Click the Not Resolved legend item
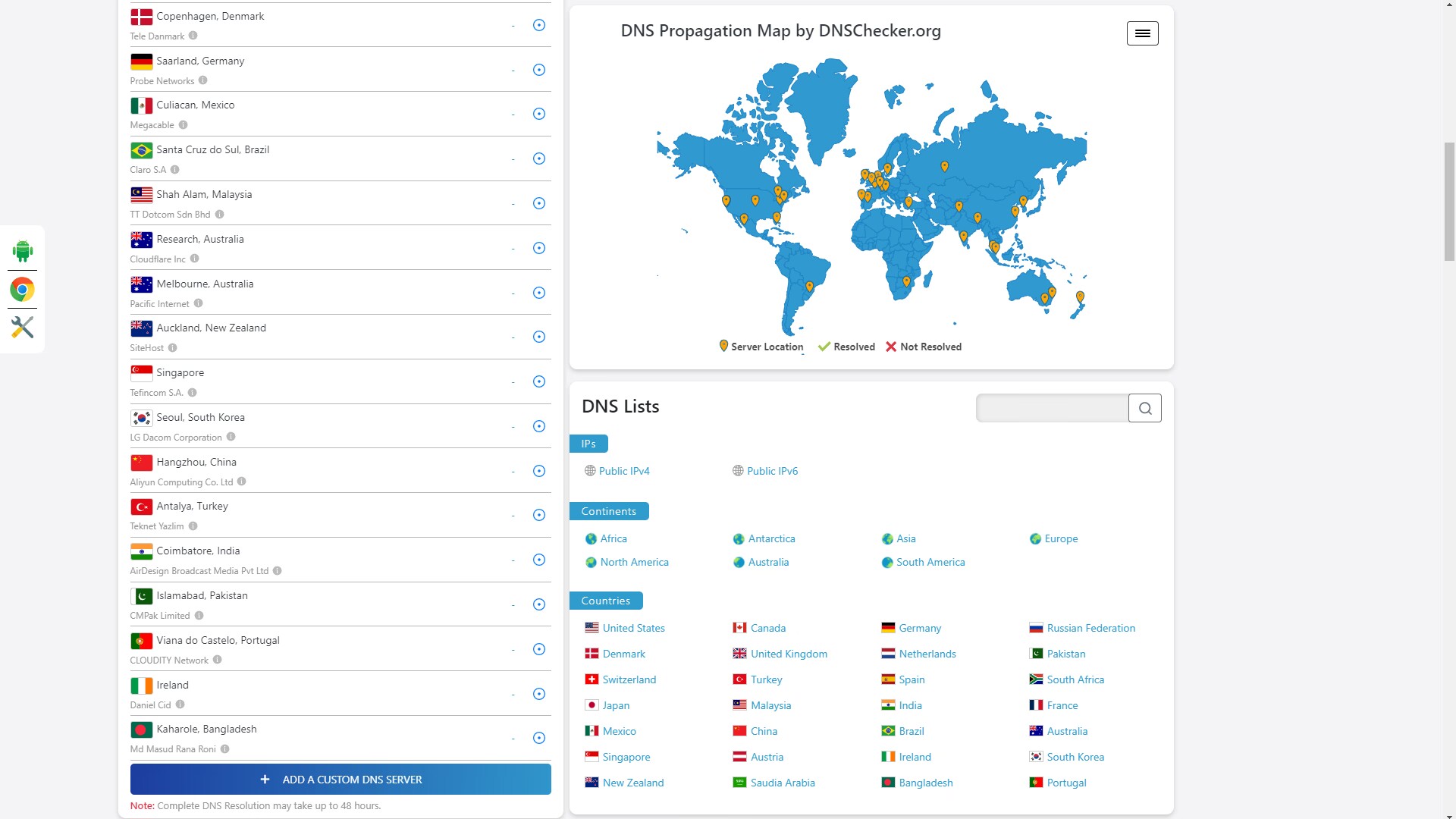The height and width of the screenshot is (819, 1456). [924, 347]
